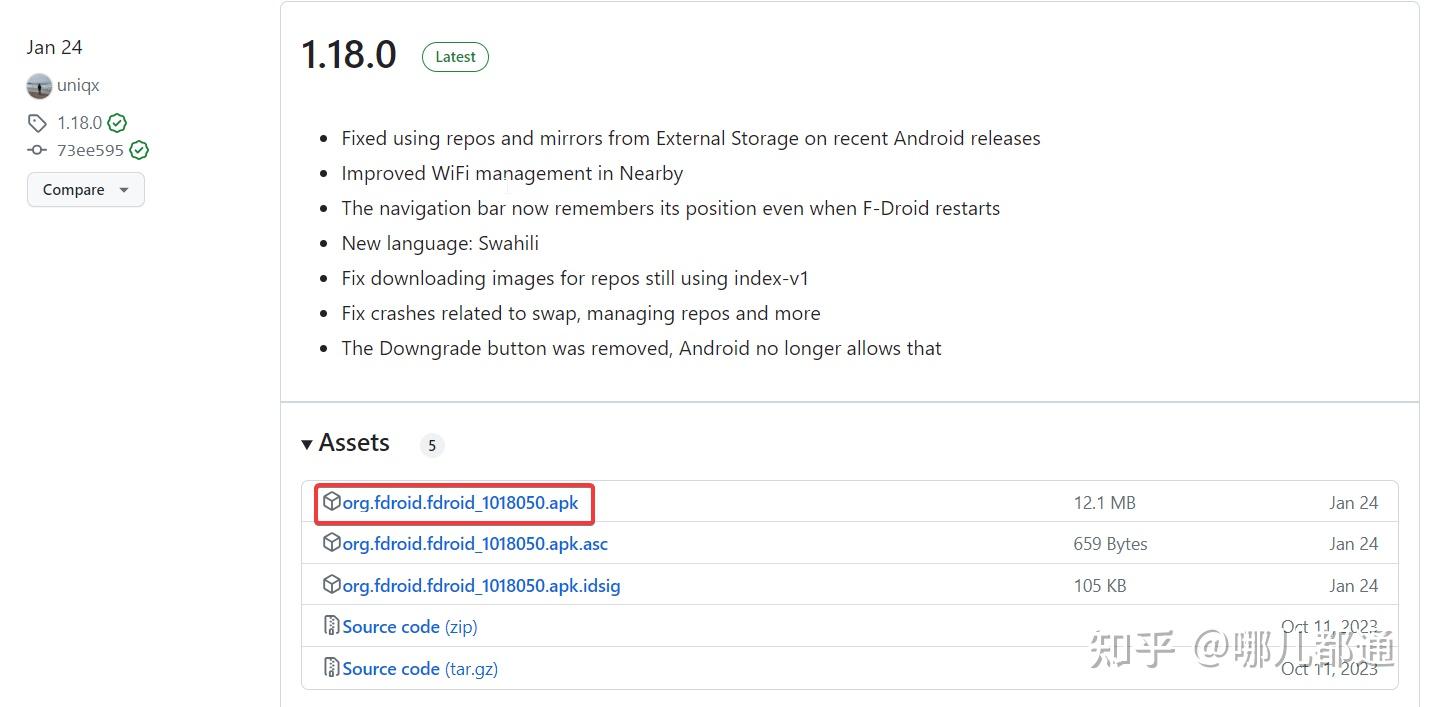Download the org.fdroid.fdroid_1018050.apk.asc signature file
This screenshot has width=1431, height=707.
coord(475,544)
